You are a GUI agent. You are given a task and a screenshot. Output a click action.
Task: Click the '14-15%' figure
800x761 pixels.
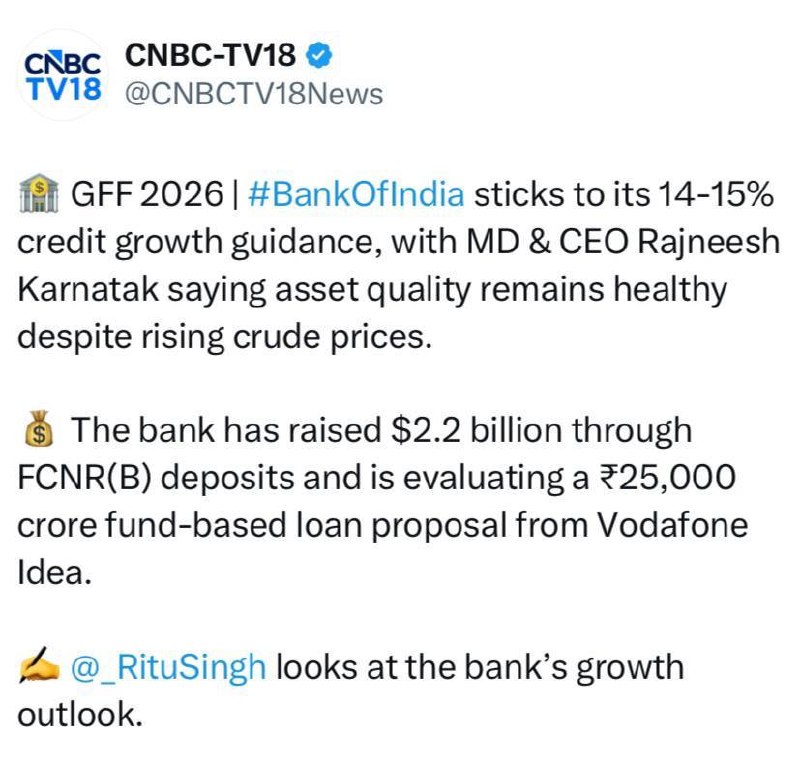[x=716, y=194]
